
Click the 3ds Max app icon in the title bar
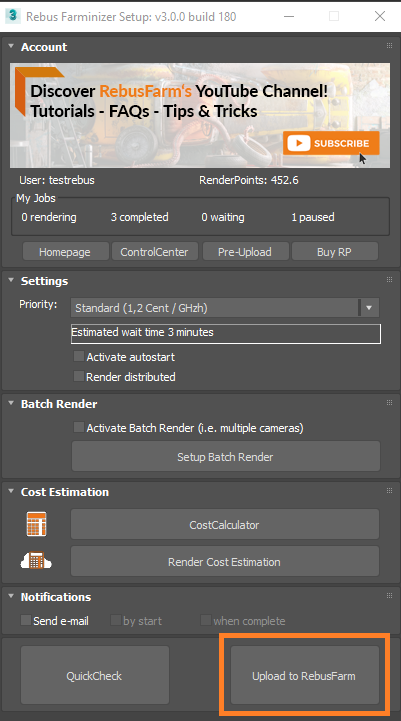(12, 16)
